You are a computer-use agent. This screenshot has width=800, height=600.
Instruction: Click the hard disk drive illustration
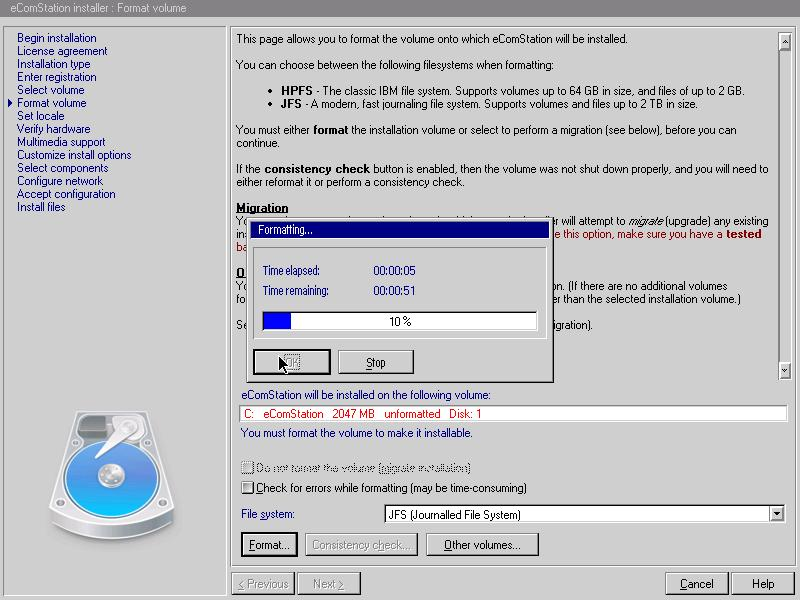click(x=112, y=475)
